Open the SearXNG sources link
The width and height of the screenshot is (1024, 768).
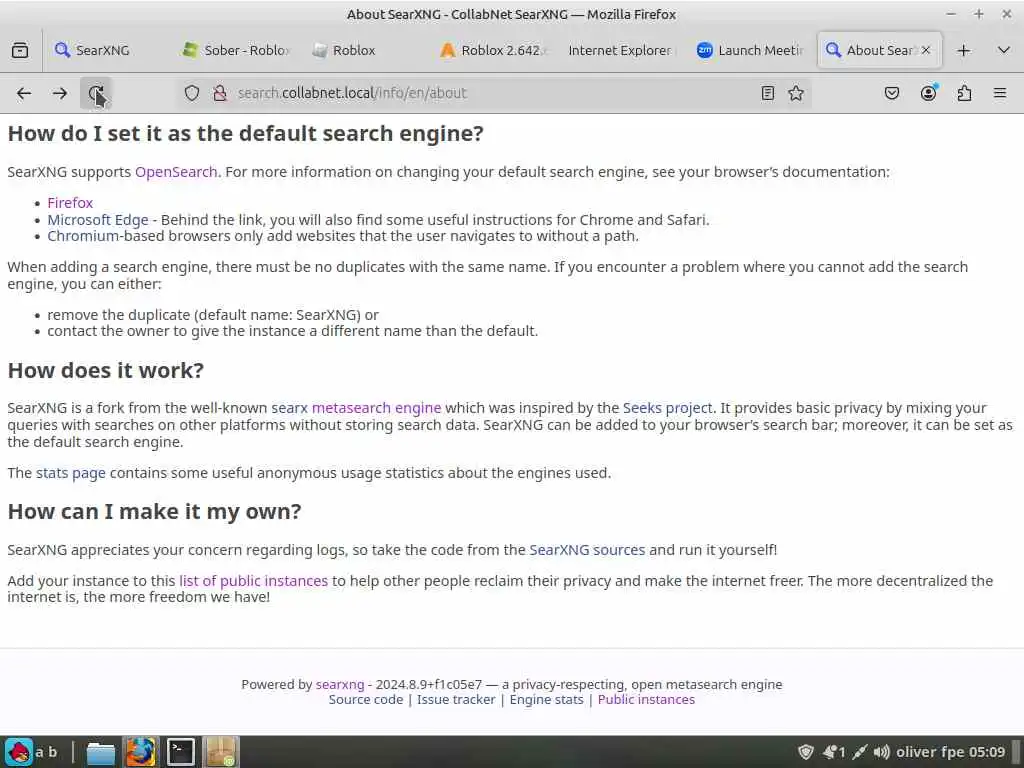(x=587, y=550)
